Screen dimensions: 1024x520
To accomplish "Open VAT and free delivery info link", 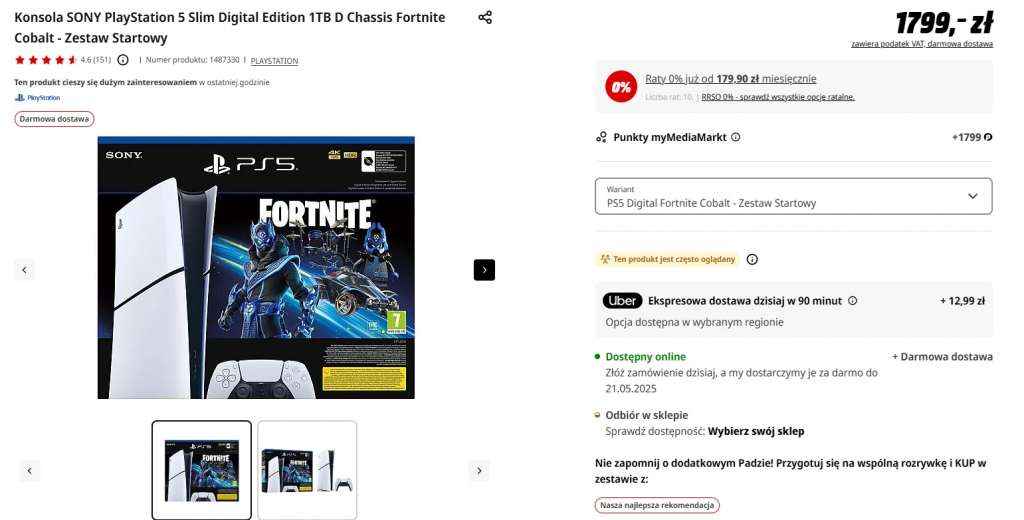I will [922, 44].
